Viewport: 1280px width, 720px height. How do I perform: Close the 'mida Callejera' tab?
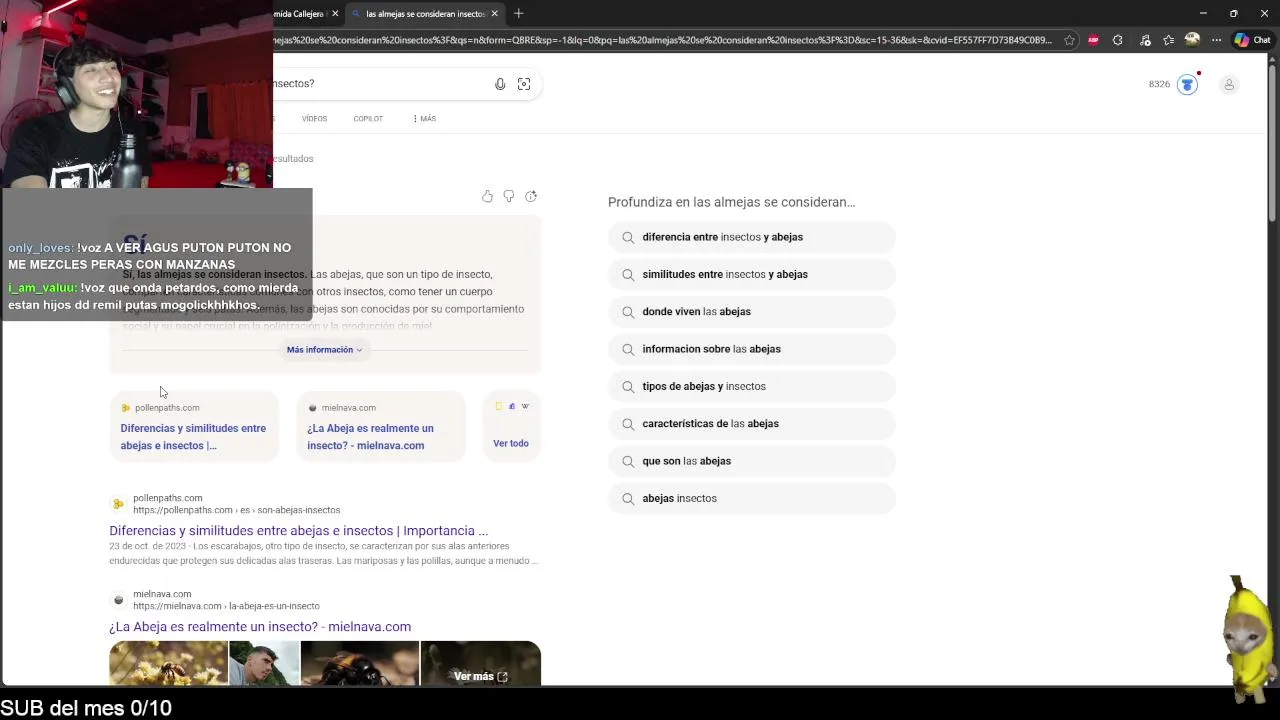point(335,13)
